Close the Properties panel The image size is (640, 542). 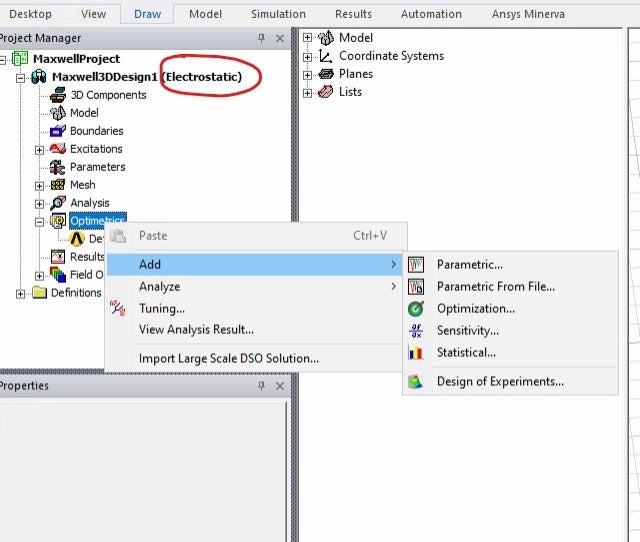[x=280, y=386]
